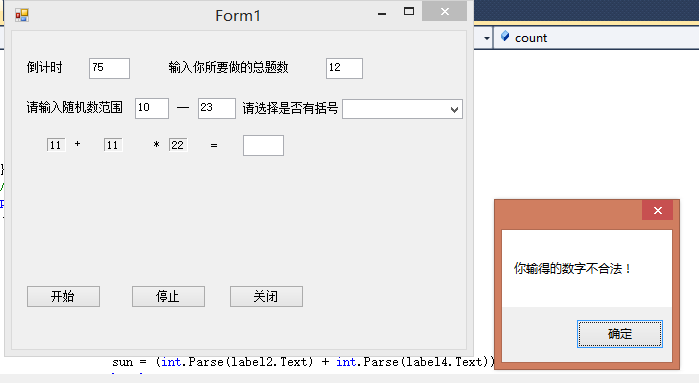The width and height of the screenshot is (699, 383).
Task: Expand the dropdown arrow left of count
Action: tap(486, 38)
